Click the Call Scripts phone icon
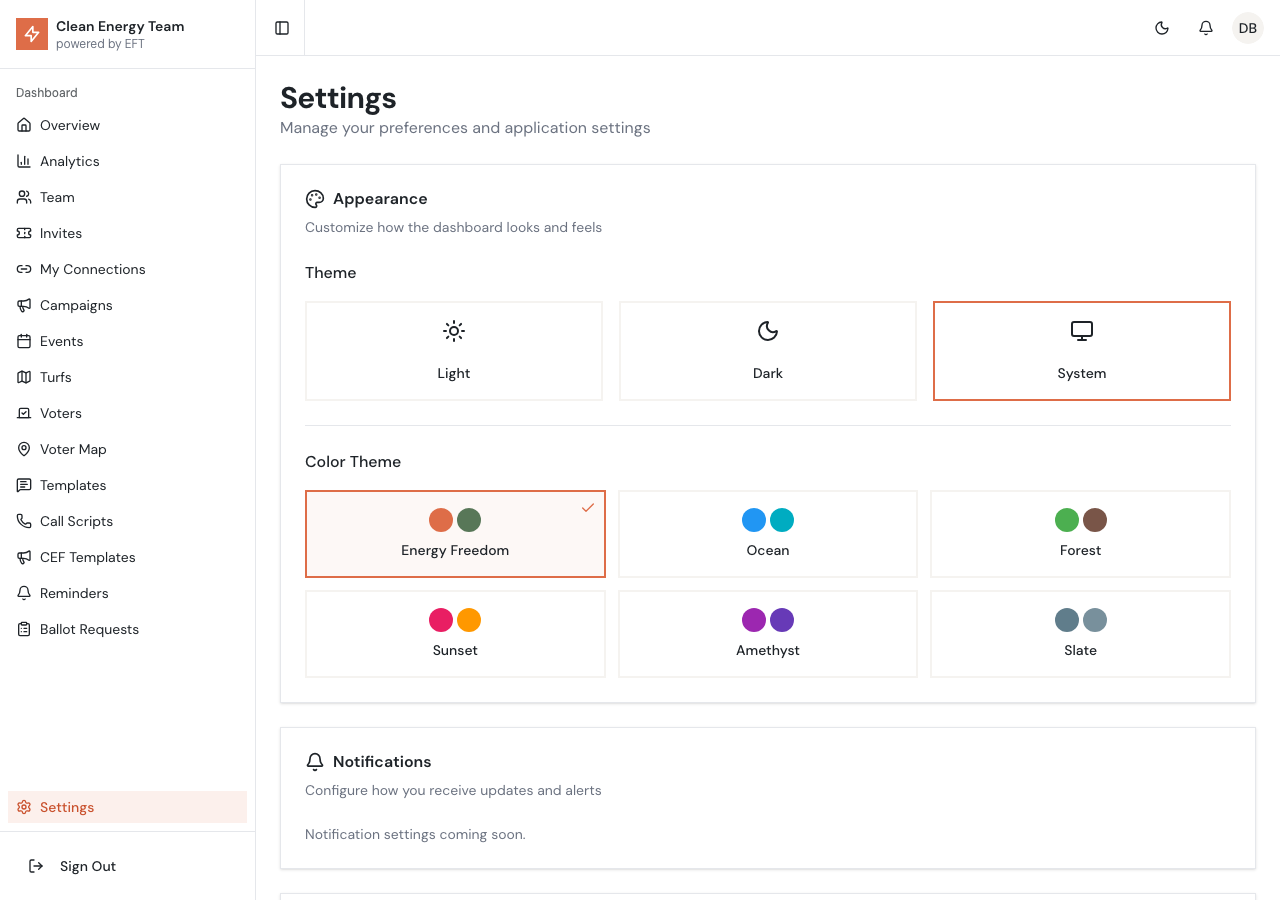The height and width of the screenshot is (900, 1280). (24, 521)
